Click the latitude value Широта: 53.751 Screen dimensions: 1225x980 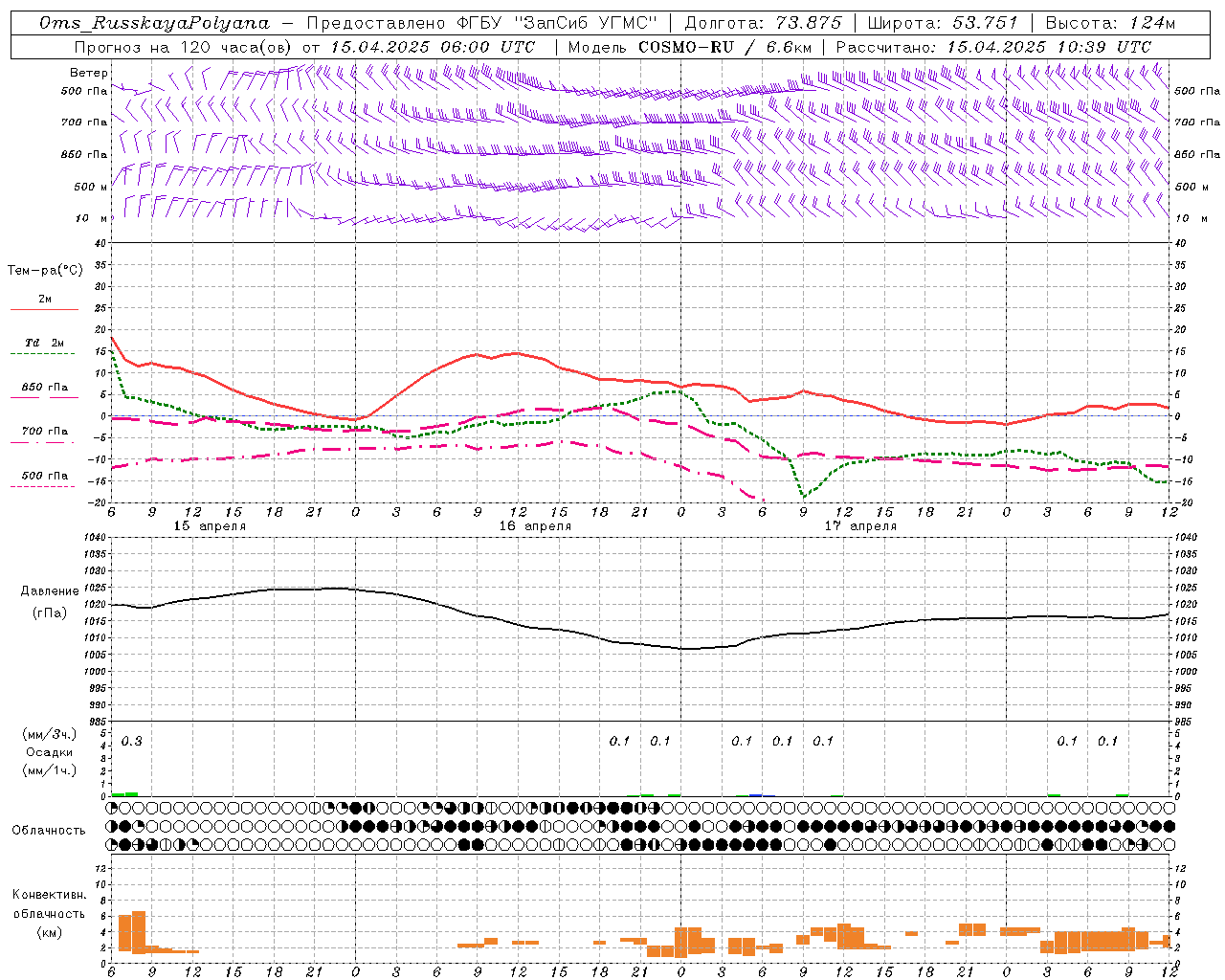click(x=944, y=23)
